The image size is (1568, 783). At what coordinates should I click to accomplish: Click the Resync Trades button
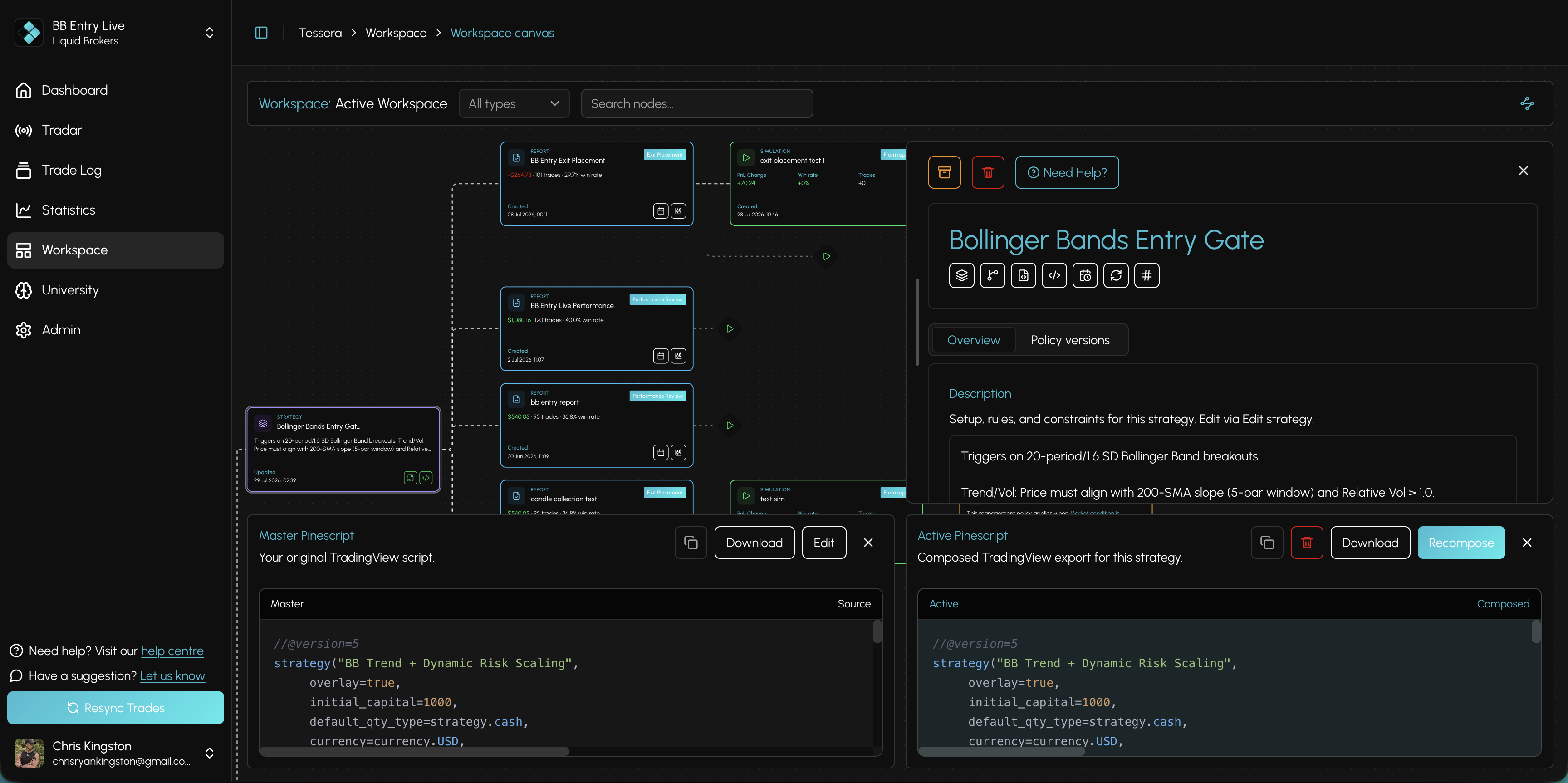[116, 708]
